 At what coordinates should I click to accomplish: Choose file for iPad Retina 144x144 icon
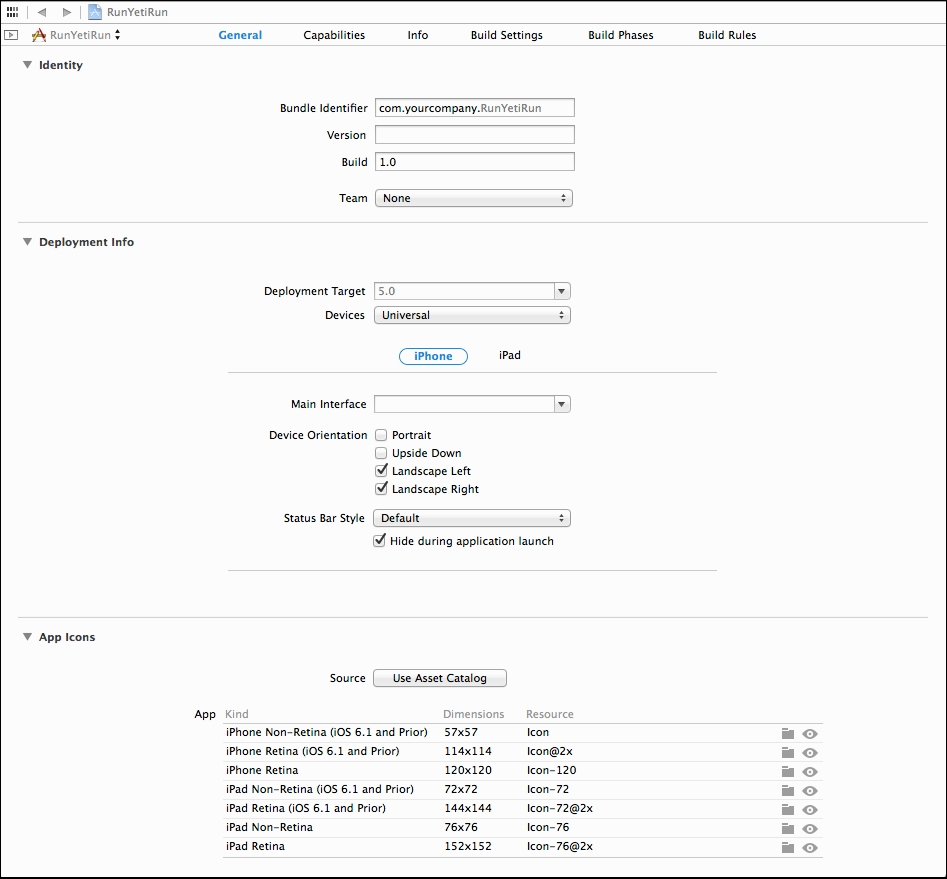pyautogui.click(x=788, y=810)
